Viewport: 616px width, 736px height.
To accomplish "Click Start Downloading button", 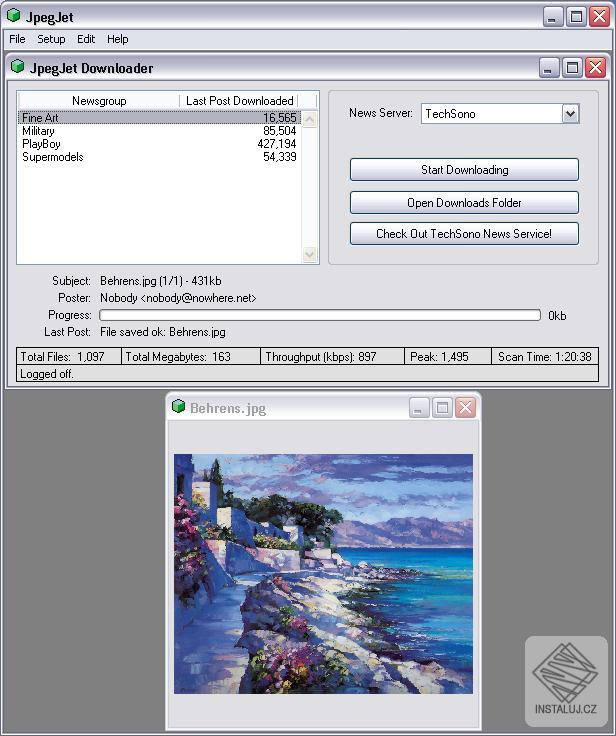I will (x=464, y=169).
